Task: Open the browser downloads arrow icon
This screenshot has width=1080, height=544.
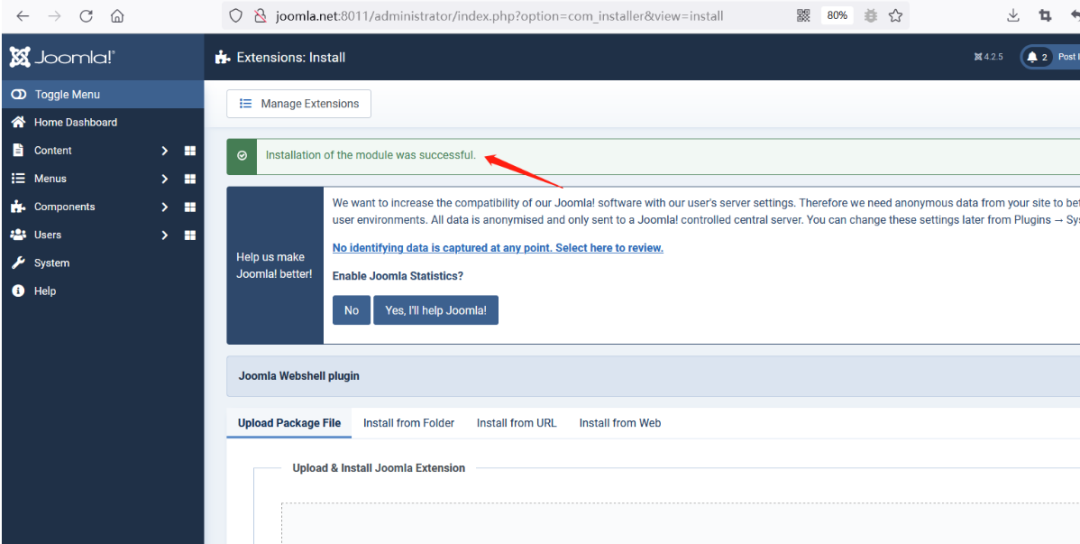Action: tap(1013, 15)
